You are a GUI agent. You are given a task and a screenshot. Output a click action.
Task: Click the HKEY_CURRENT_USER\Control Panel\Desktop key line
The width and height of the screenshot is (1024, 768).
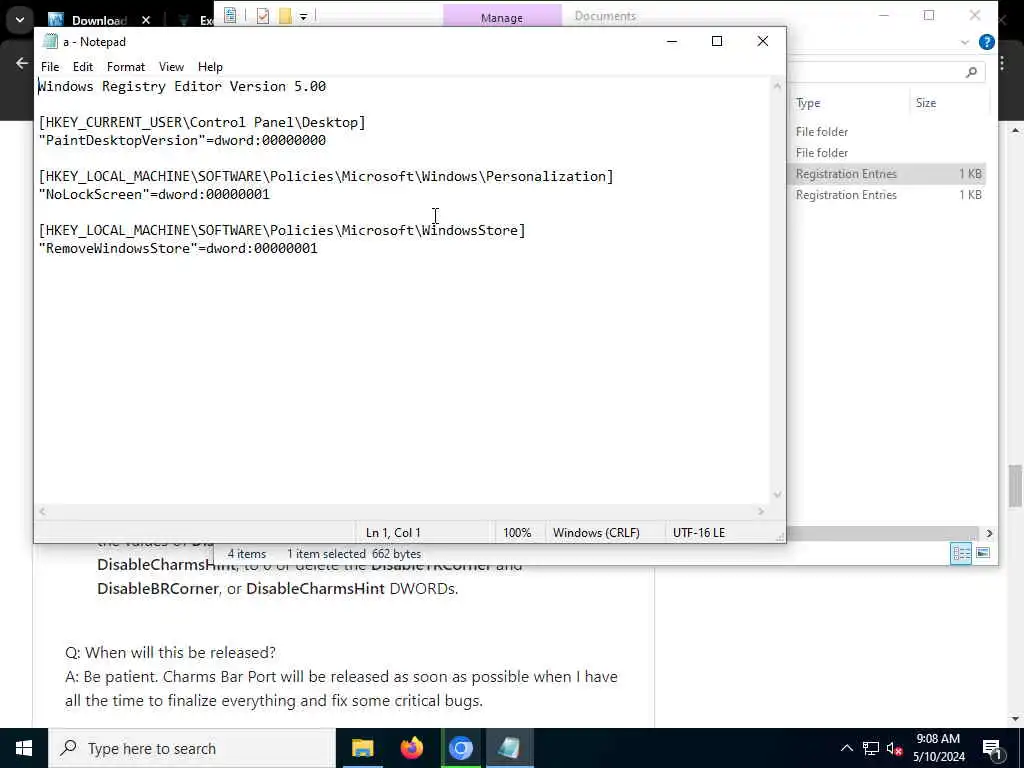point(202,122)
